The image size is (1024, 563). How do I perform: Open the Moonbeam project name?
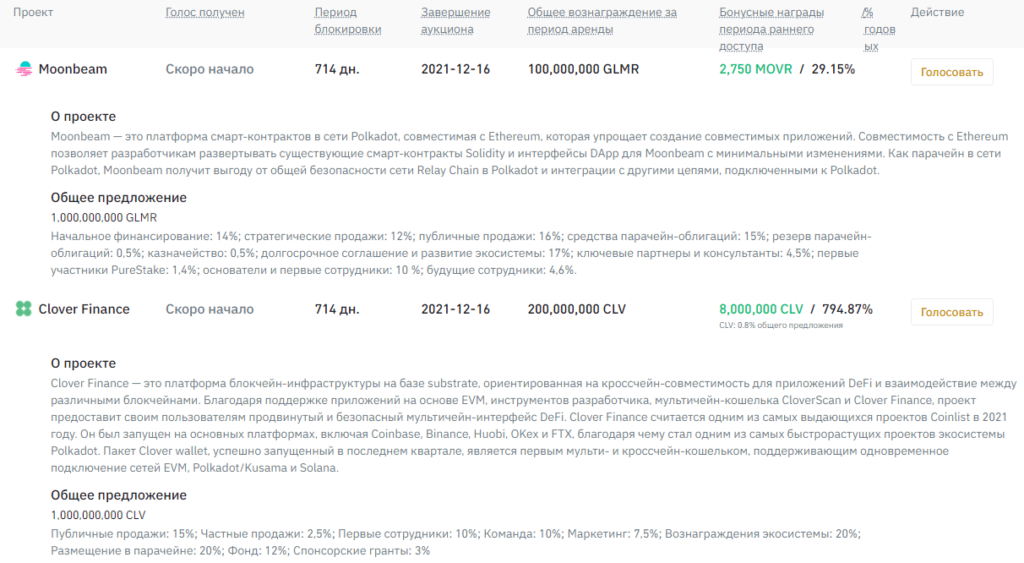click(72, 70)
